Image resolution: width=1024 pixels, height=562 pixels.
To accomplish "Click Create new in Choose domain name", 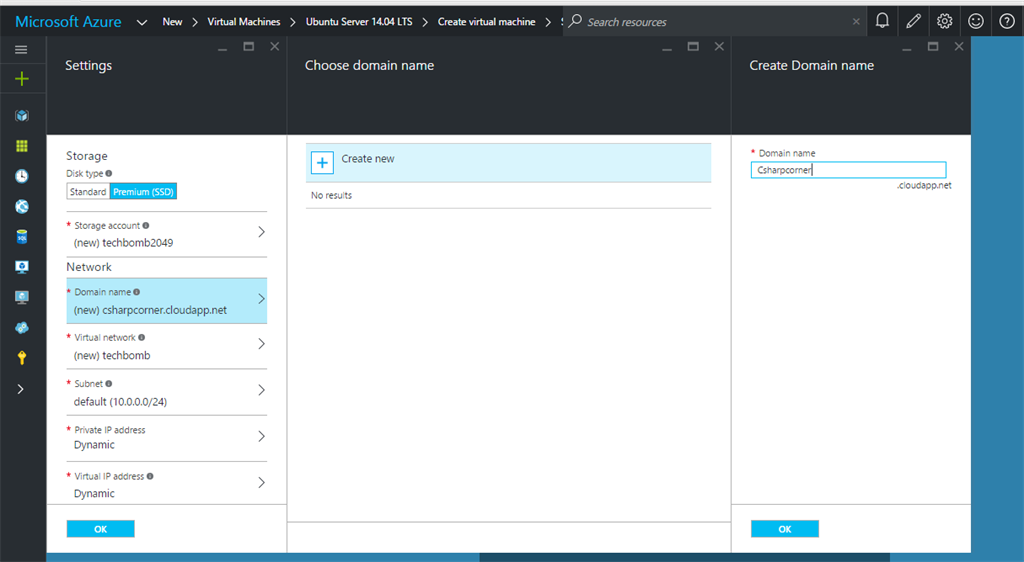I will point(508,163).
